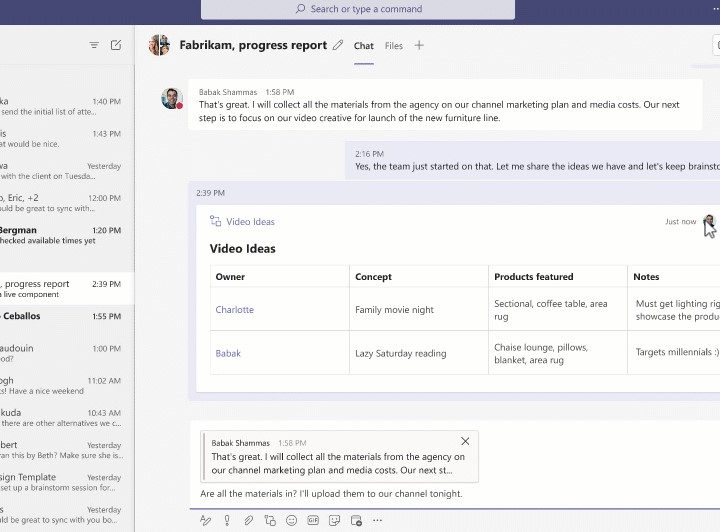Open the Format text icon

[205, 520]
